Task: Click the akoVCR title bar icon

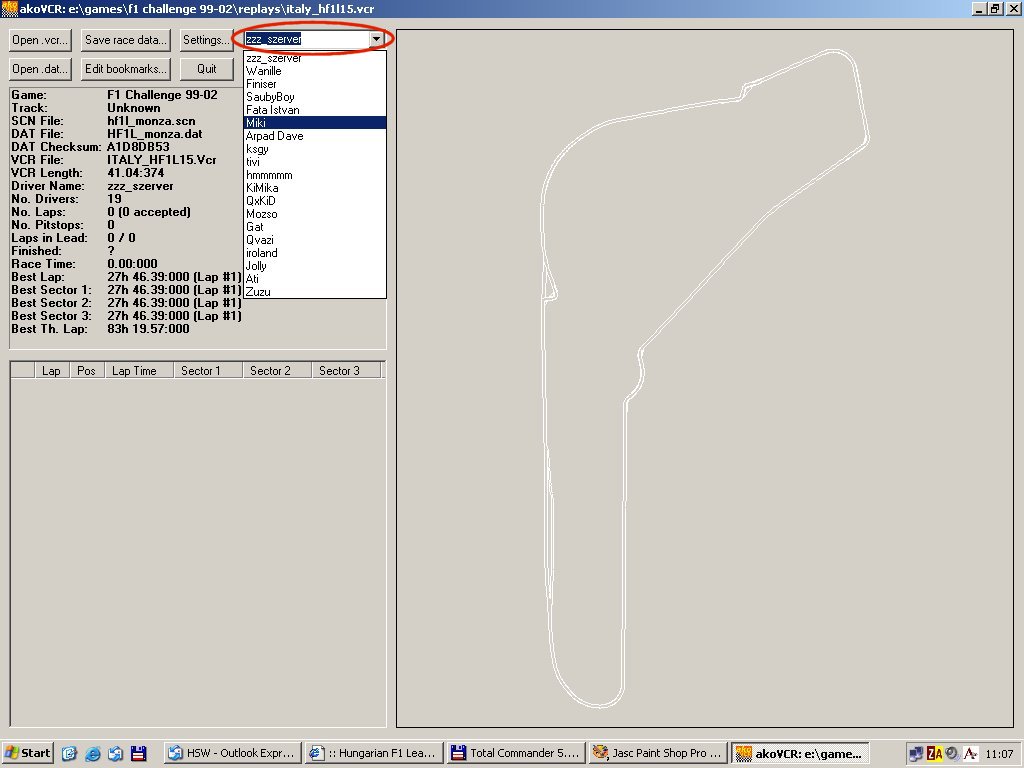Action: click(9, 8)
